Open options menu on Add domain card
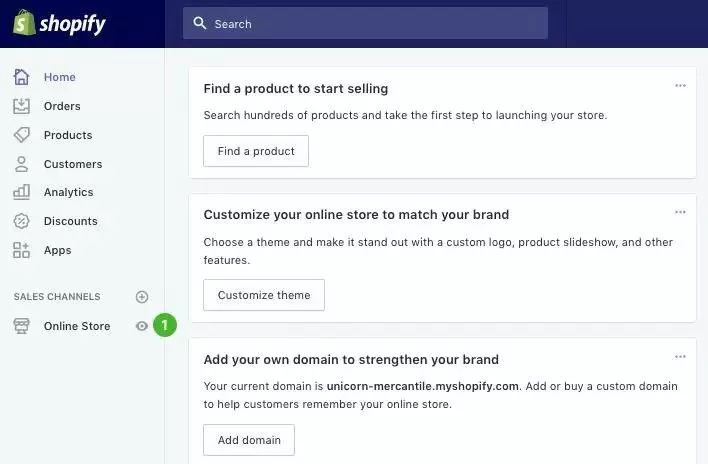 click(x=680, y=357)
